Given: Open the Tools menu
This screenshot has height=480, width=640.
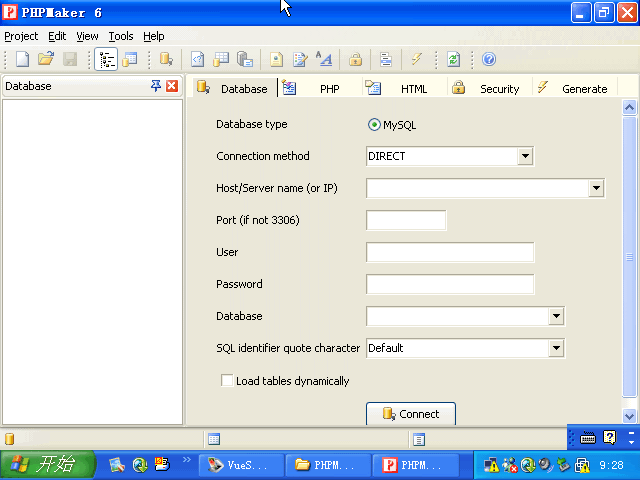Looking at the screenshot, I should 120,36.
